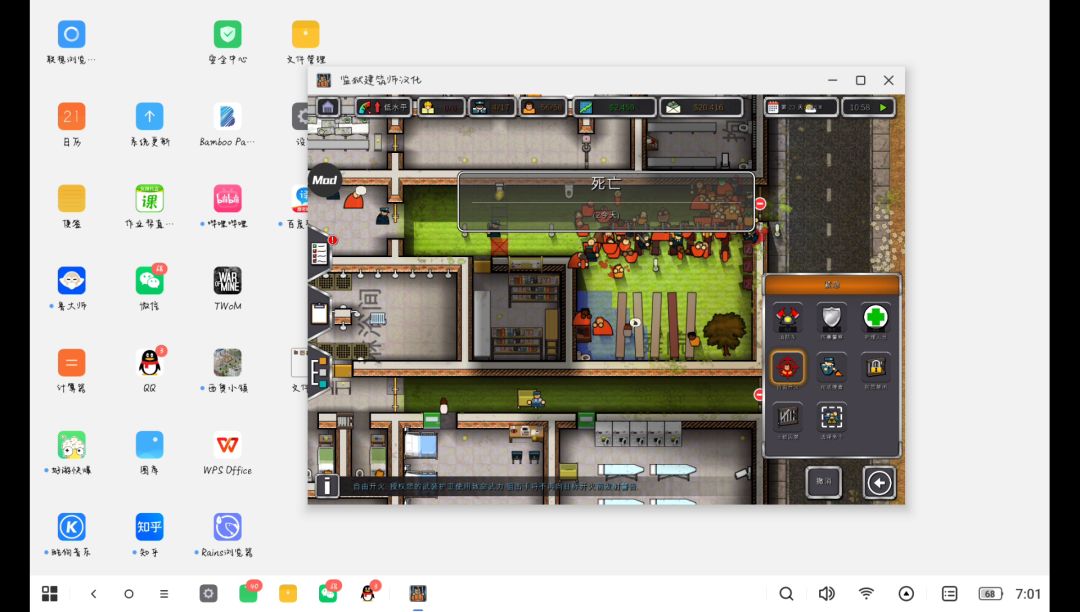Click the select squad icon
The image size is (1080, 612).
pos(832,416)
